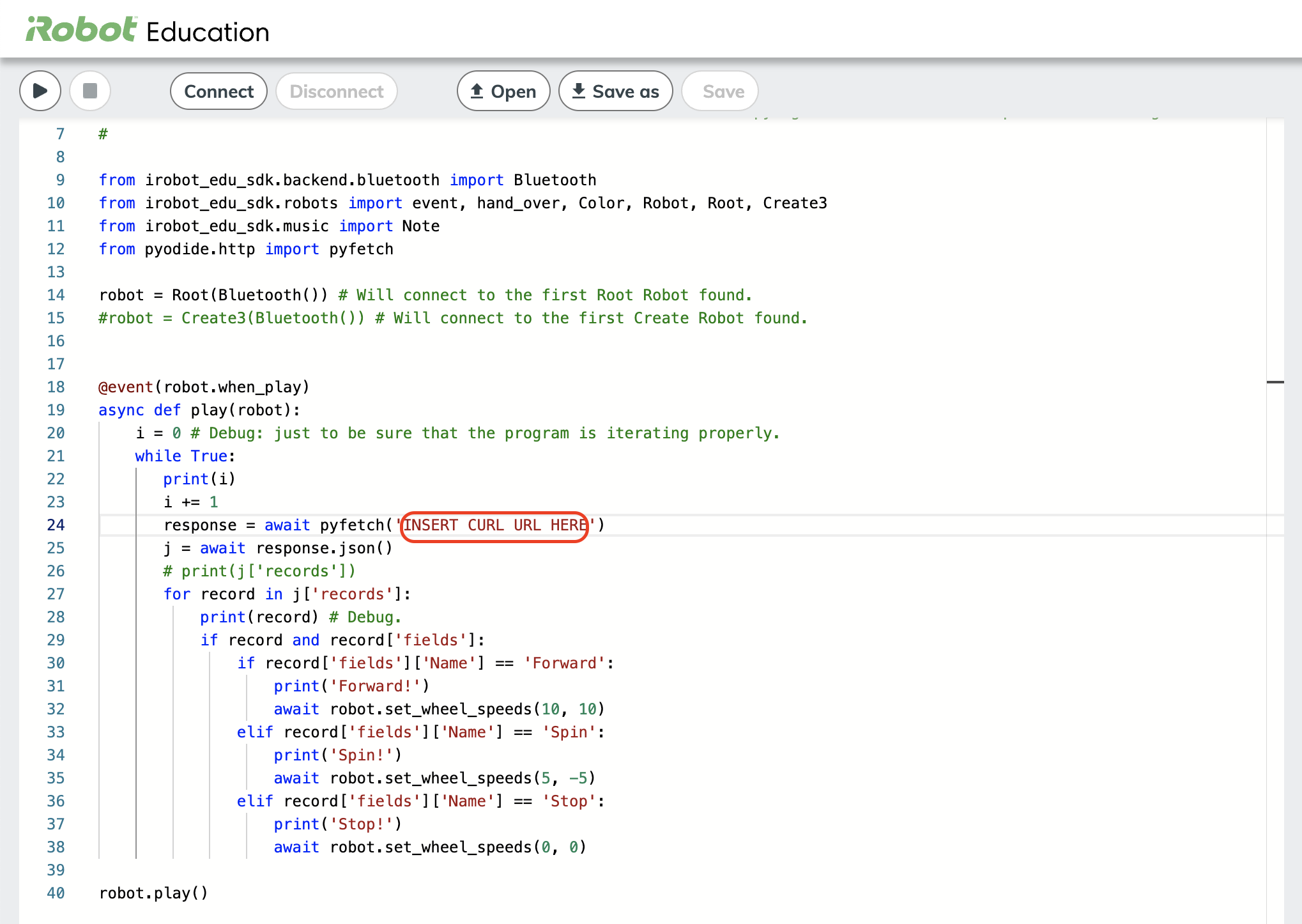The width and height of the screenshot is (1302, 924).
Task: Click the Connect button
Action: (218, 91)
